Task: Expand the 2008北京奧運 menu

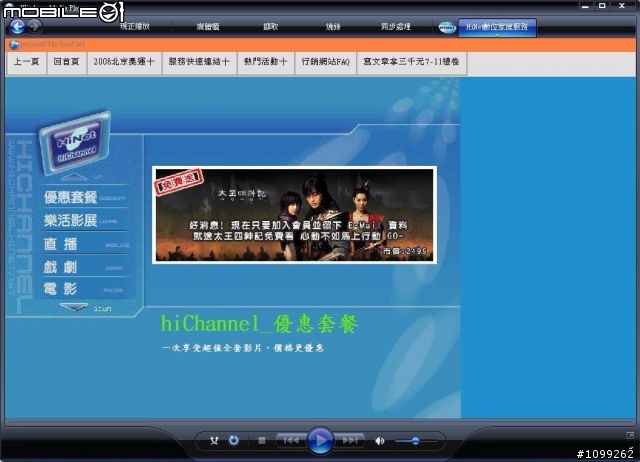Action: click(x=124, y=62)
